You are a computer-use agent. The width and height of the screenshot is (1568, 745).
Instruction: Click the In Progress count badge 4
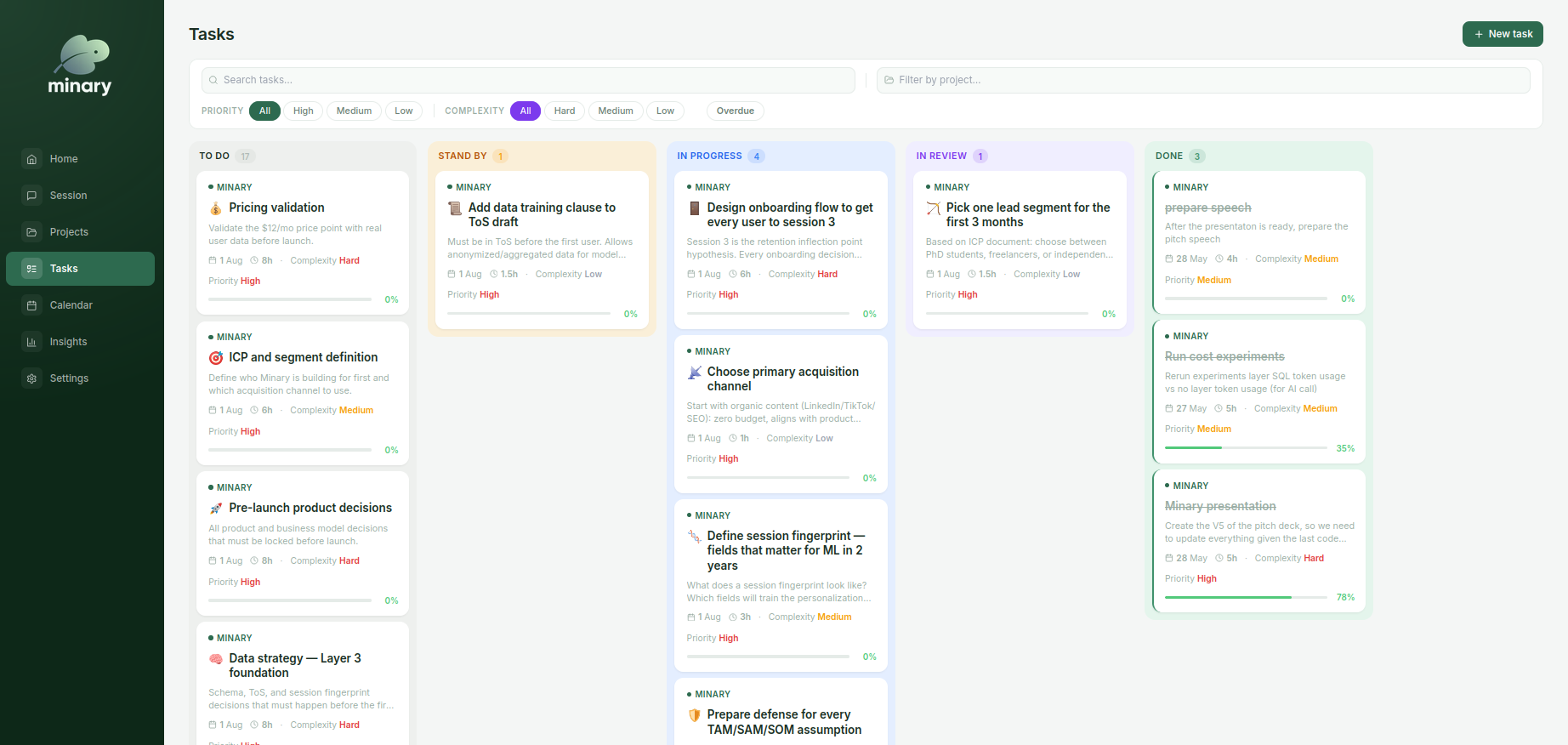point(757,156)
